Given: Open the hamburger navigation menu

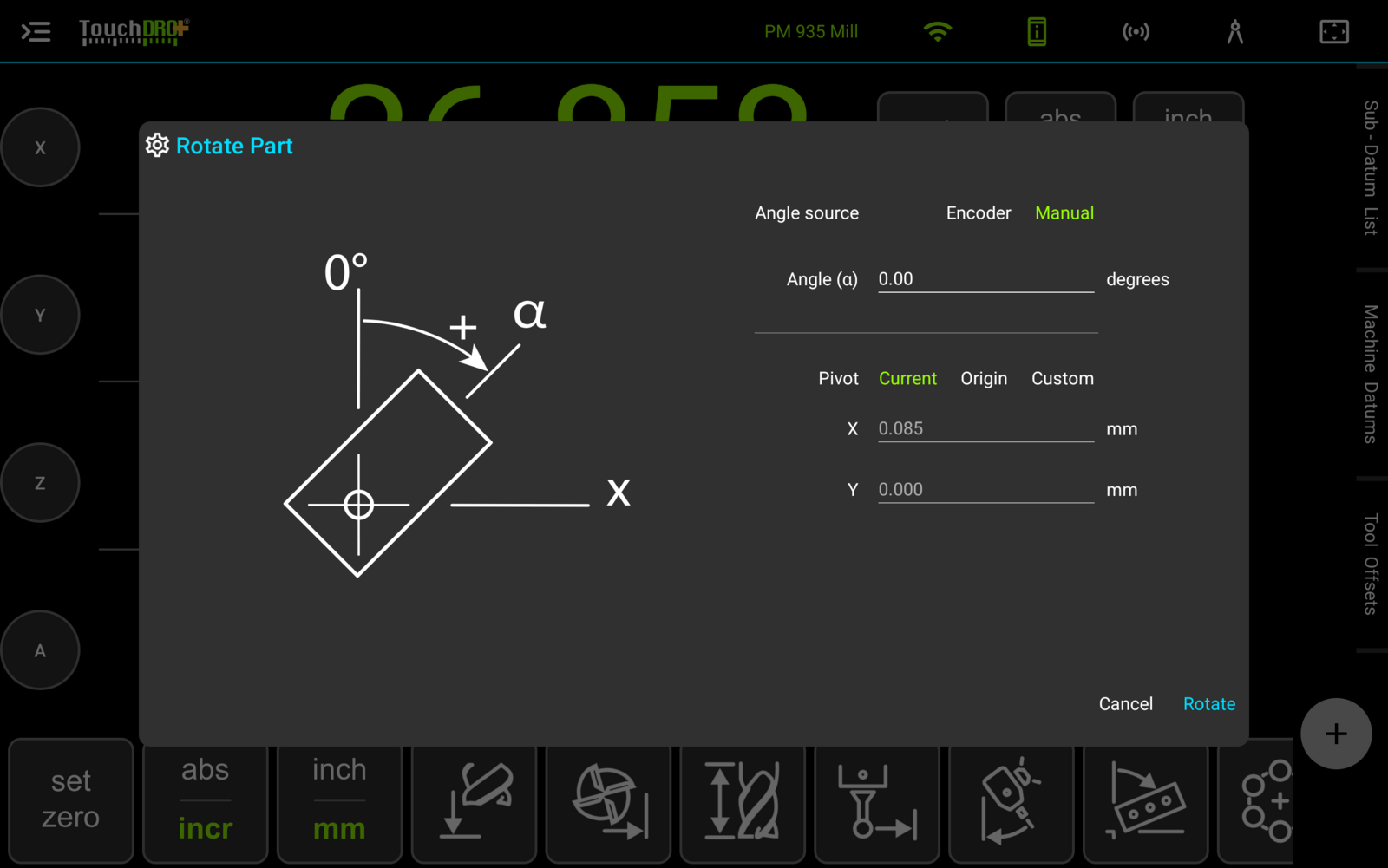Looking at the screenshot, I should click(x=36, y=32).
